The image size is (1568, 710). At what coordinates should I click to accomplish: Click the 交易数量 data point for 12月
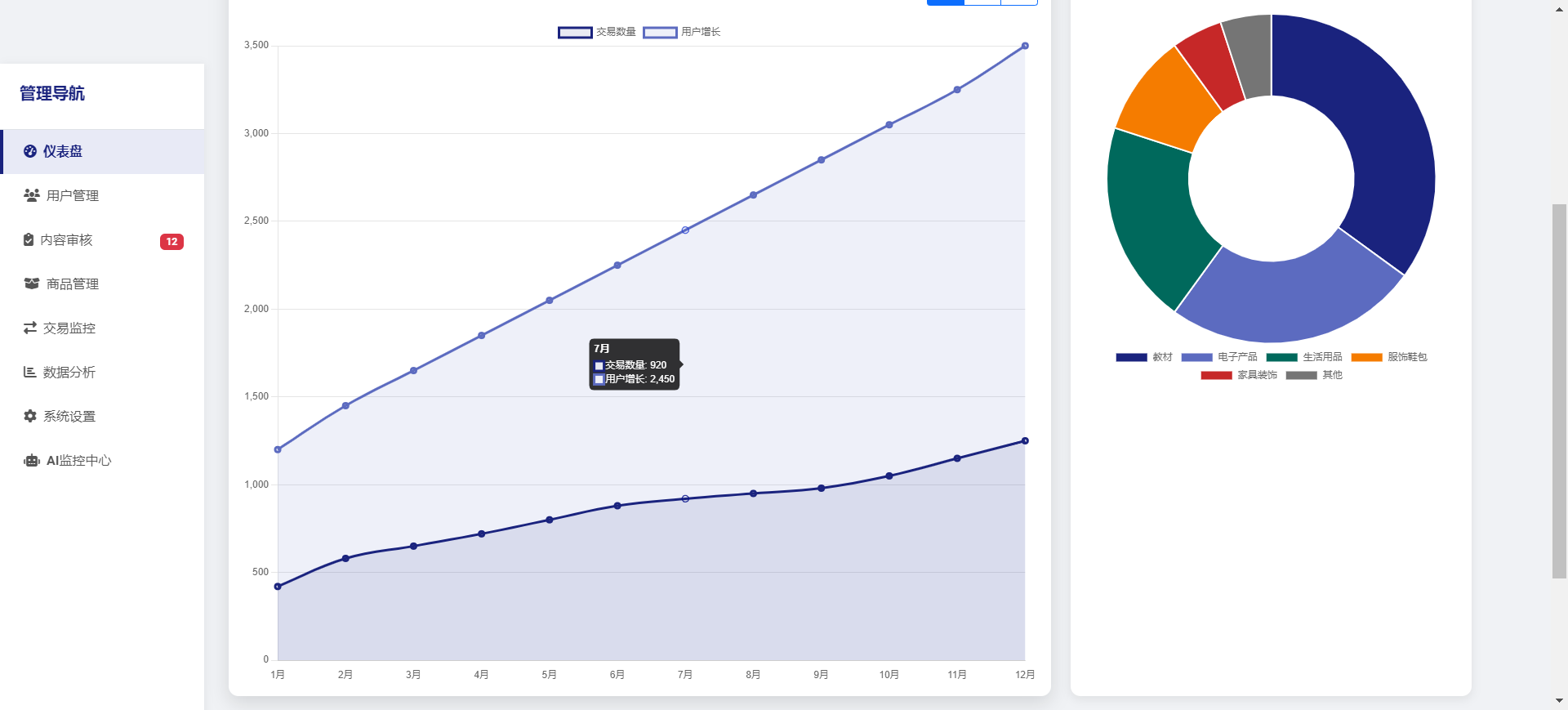click(1025, 440)
